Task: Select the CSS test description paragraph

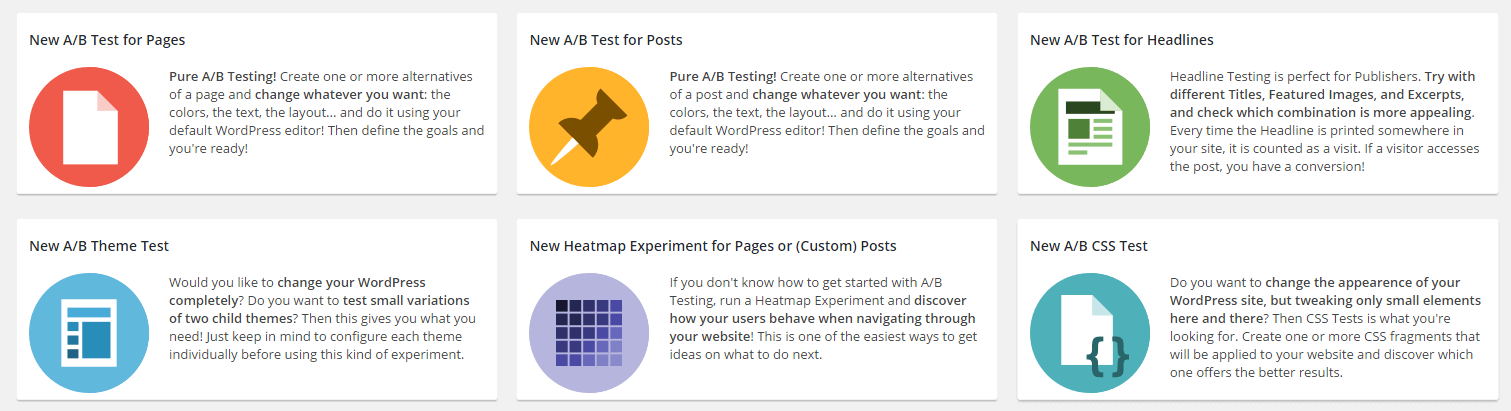Action: click(x=1326, y=327)
